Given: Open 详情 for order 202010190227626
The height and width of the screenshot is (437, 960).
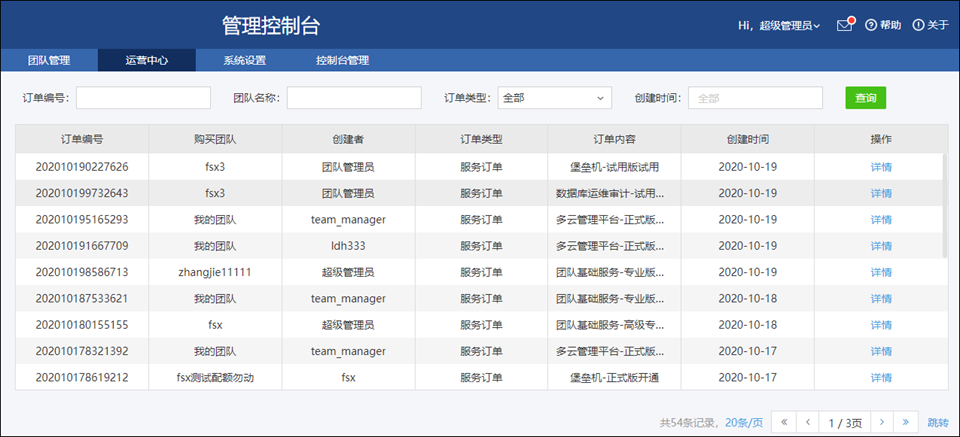Looking at the screenshot, I should pyautogui.click(x=881, y=167).
